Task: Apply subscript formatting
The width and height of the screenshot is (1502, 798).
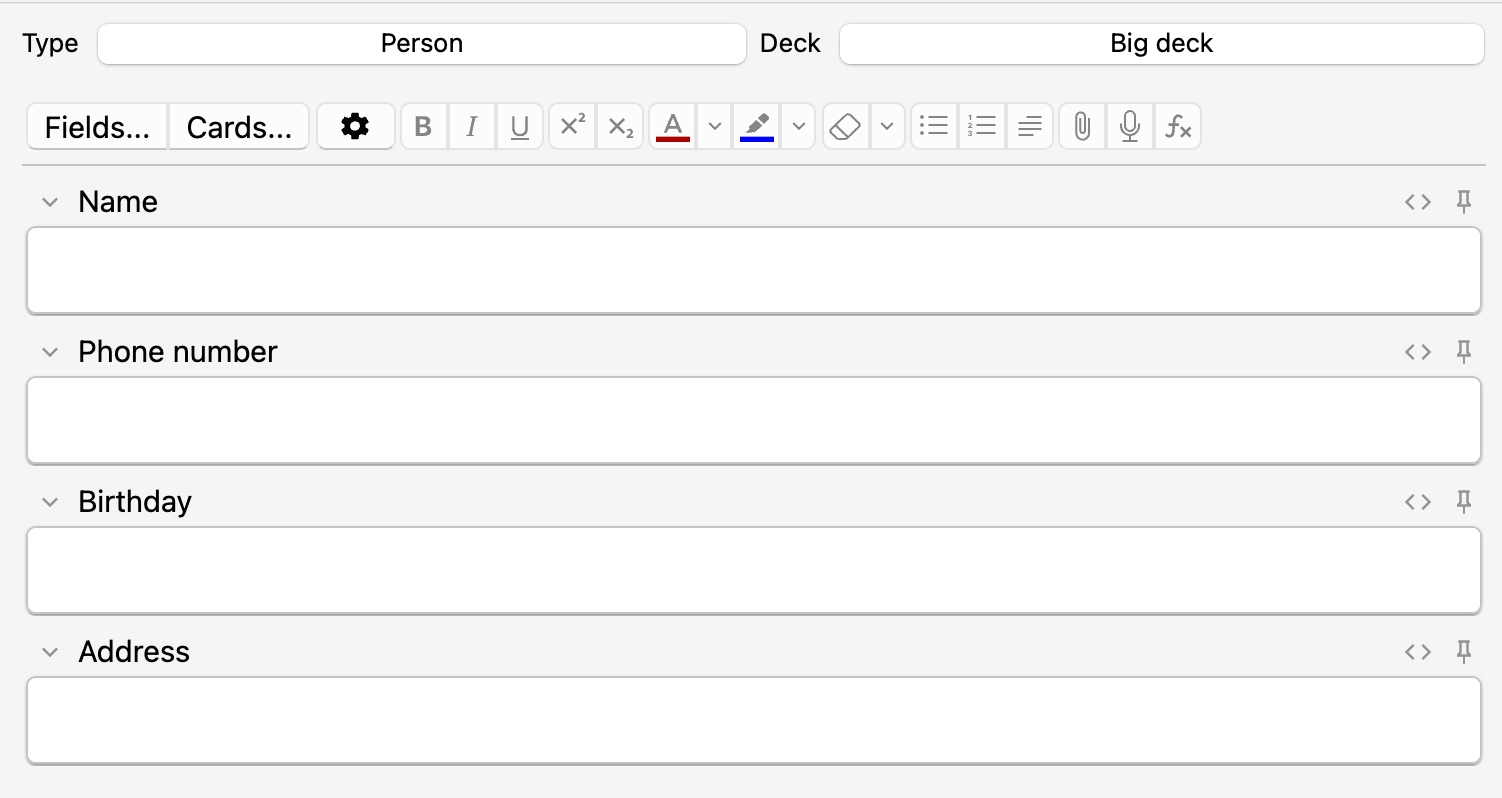Action: 621,127
